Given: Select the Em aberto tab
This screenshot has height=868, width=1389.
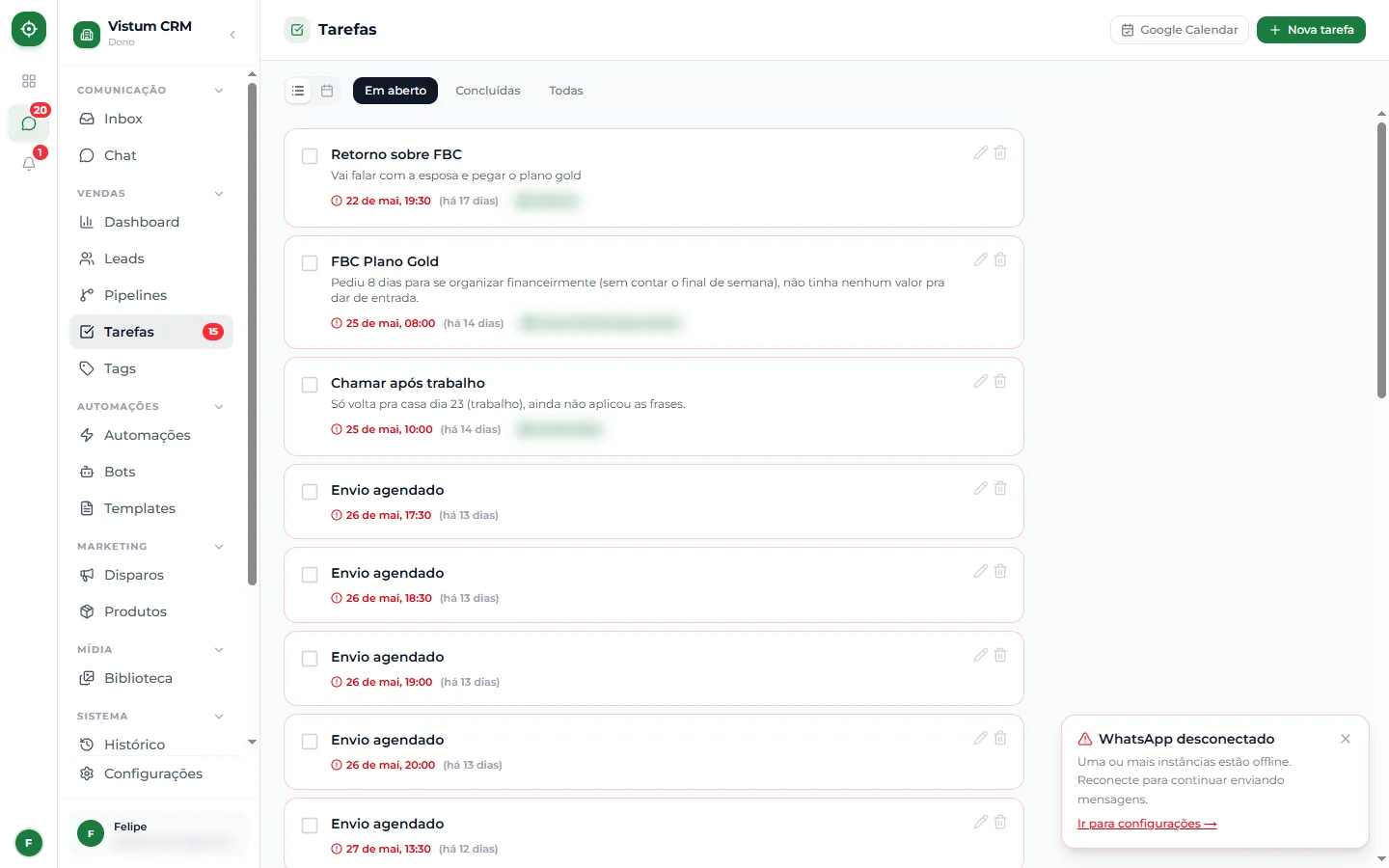Looking at the screenshot, I should pyautogui.click(x=395, y=91).
